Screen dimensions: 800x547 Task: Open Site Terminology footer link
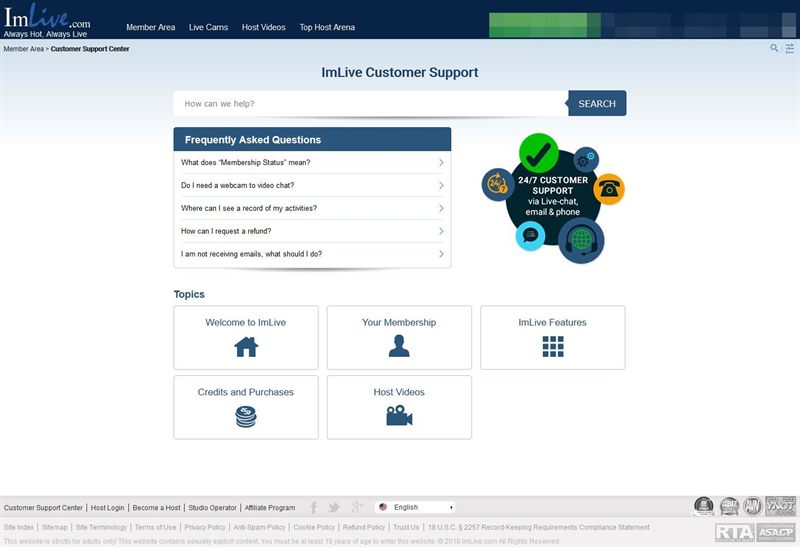[101, 527]
